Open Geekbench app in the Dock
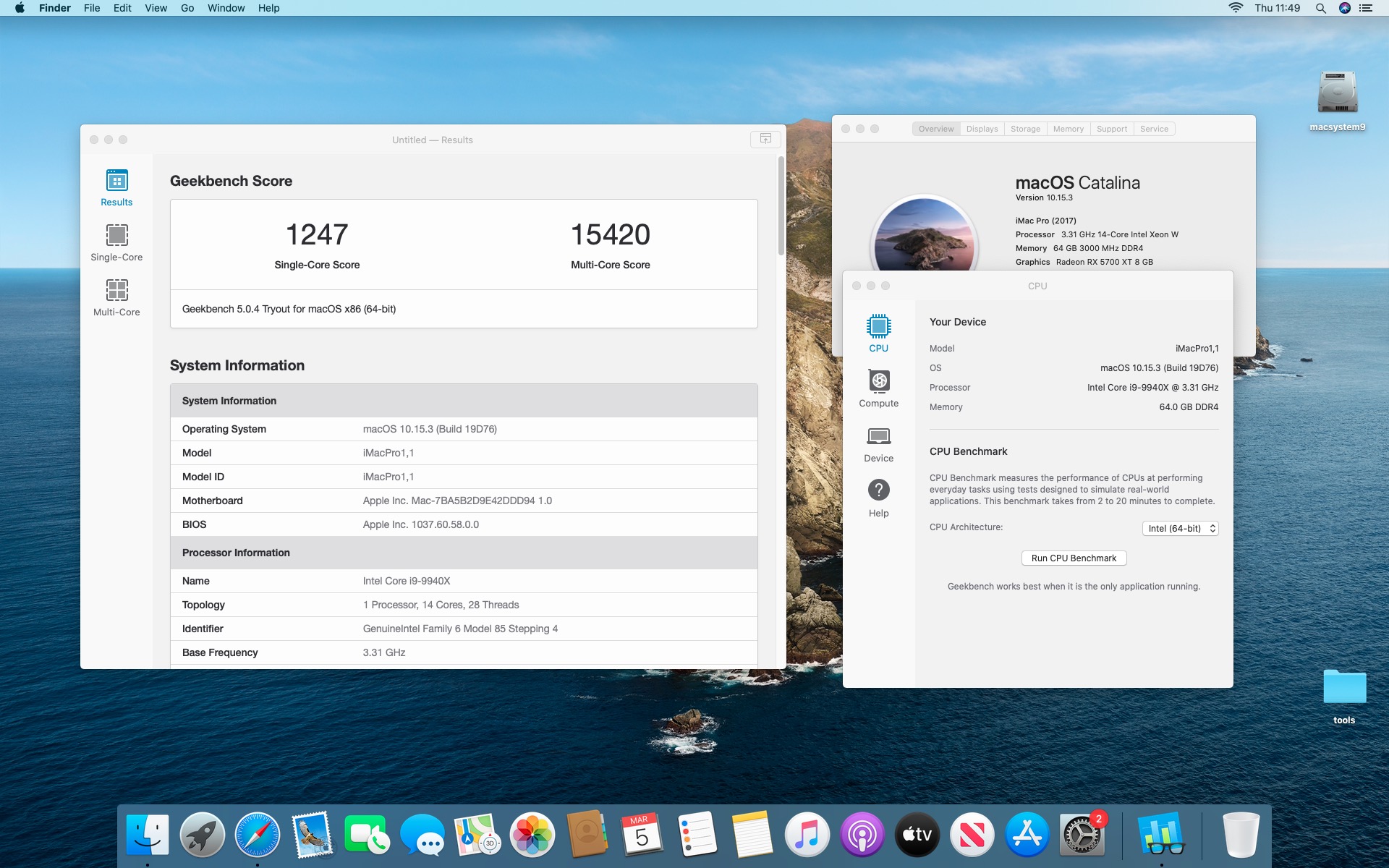Viewport: 1389px width, 868px height. click(x=1160, y=834)
